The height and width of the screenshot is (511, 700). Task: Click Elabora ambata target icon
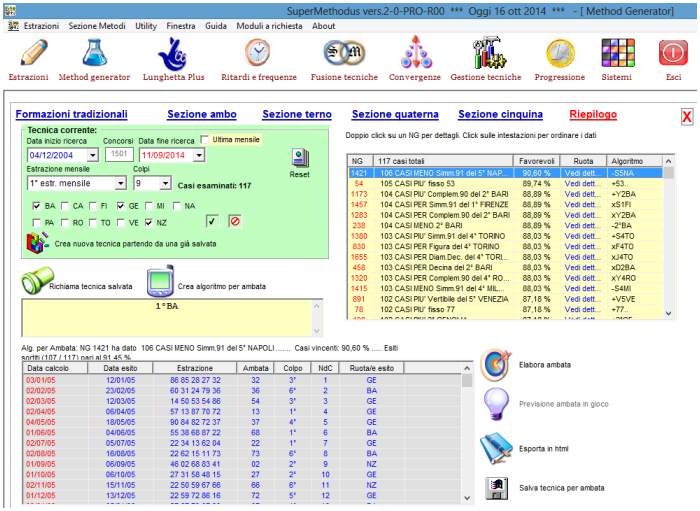[496, 365]
